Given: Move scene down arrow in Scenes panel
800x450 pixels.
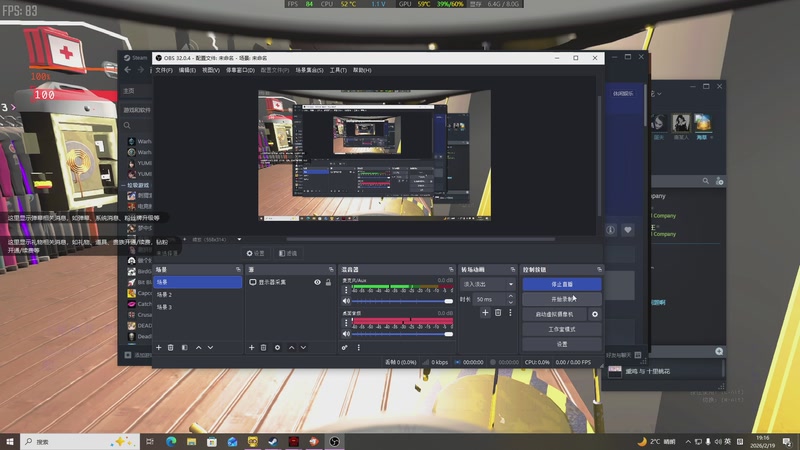Looking at the screenshot, I should click(x=210, y=347).
